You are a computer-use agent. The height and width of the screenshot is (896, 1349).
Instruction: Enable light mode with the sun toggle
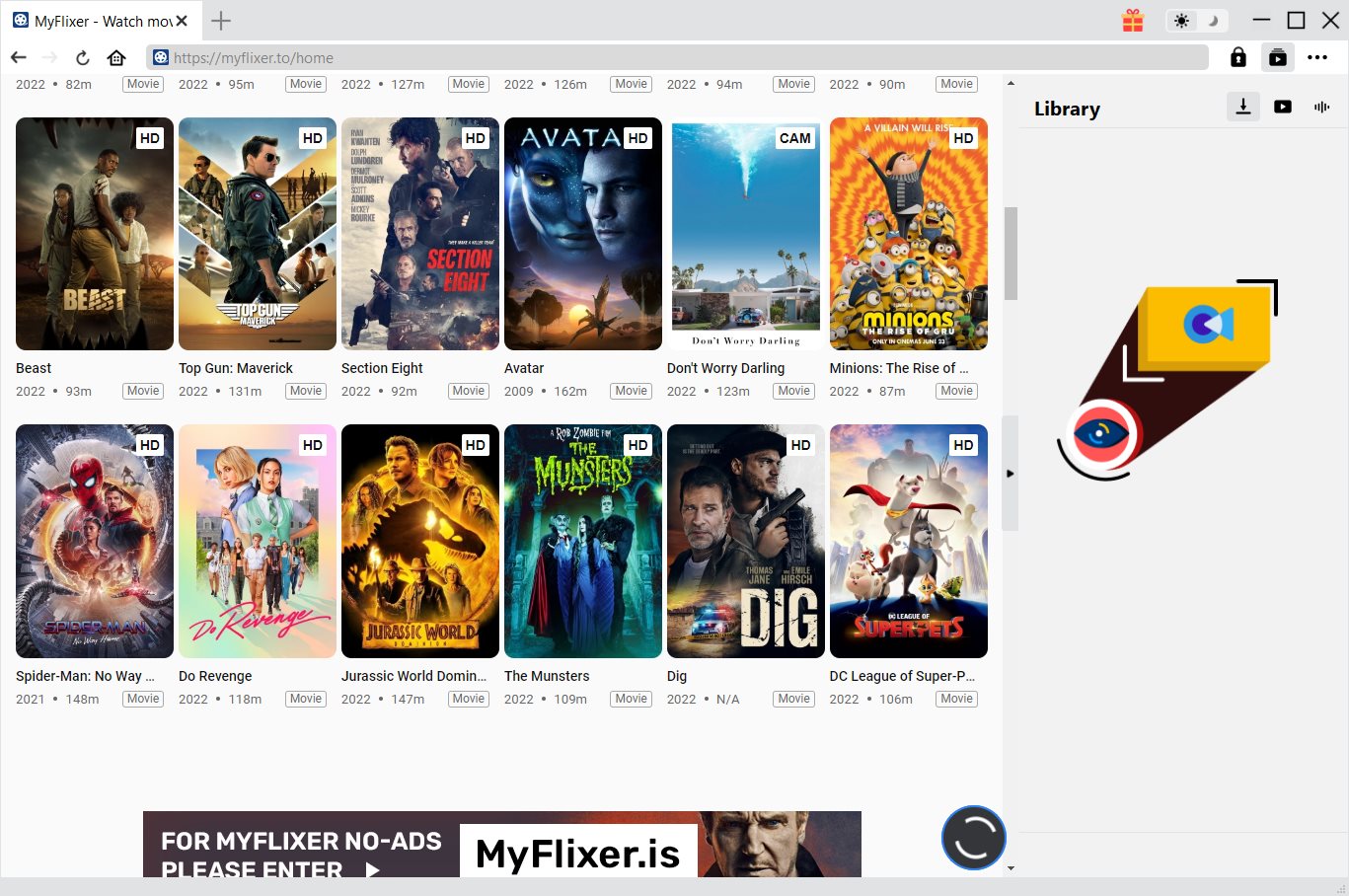click(1181, 20)
